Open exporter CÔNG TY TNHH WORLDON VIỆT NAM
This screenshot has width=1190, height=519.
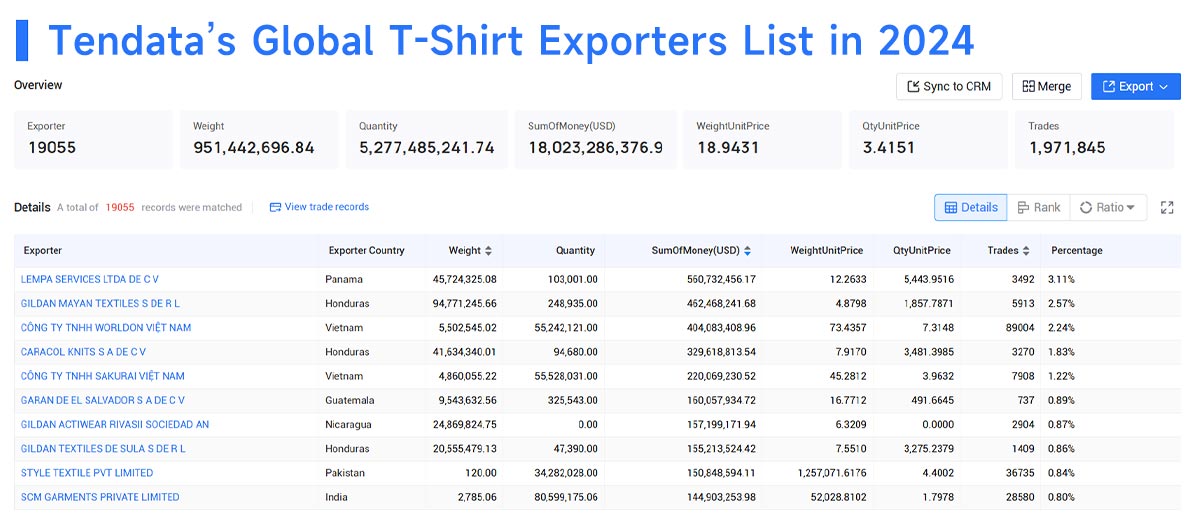click(106, 328)
